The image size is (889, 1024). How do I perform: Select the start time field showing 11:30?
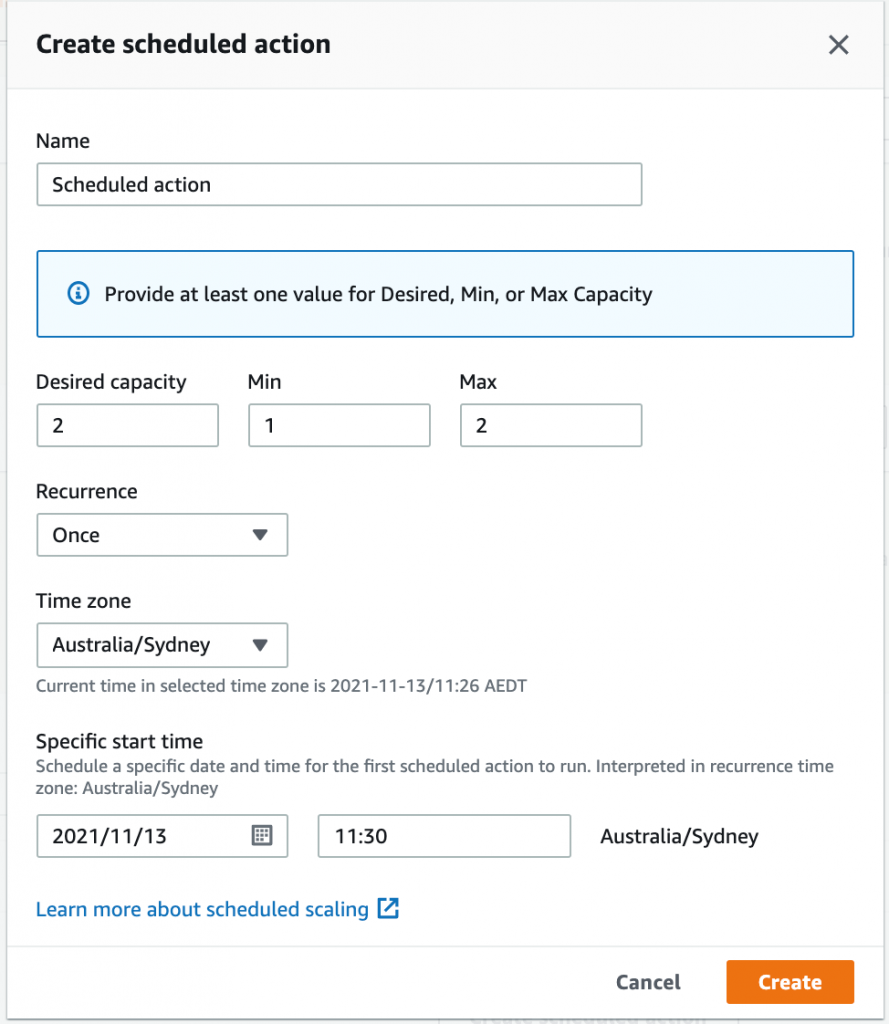coord(443,836)
